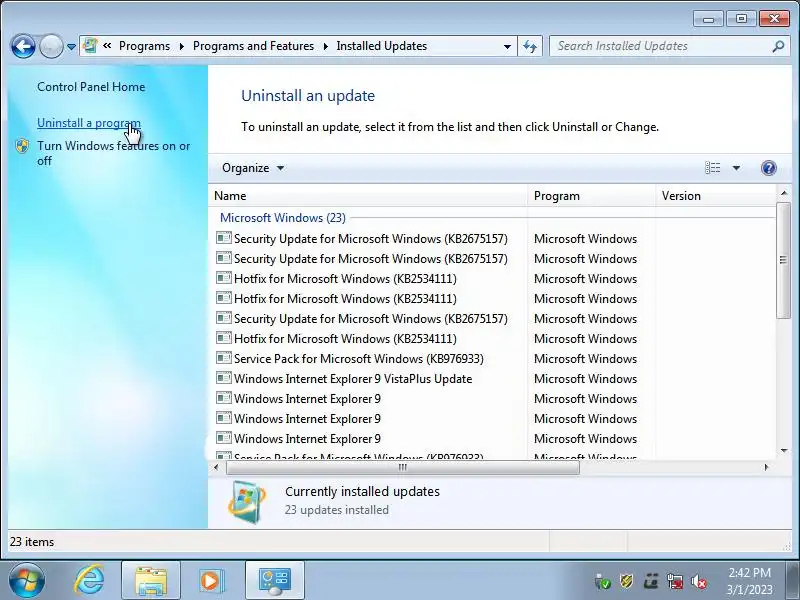The height and width of the screenshot is (600, 800).
Task: Open Help with the question mark icon
Action: pyautogui.click(x=768, y=168)
